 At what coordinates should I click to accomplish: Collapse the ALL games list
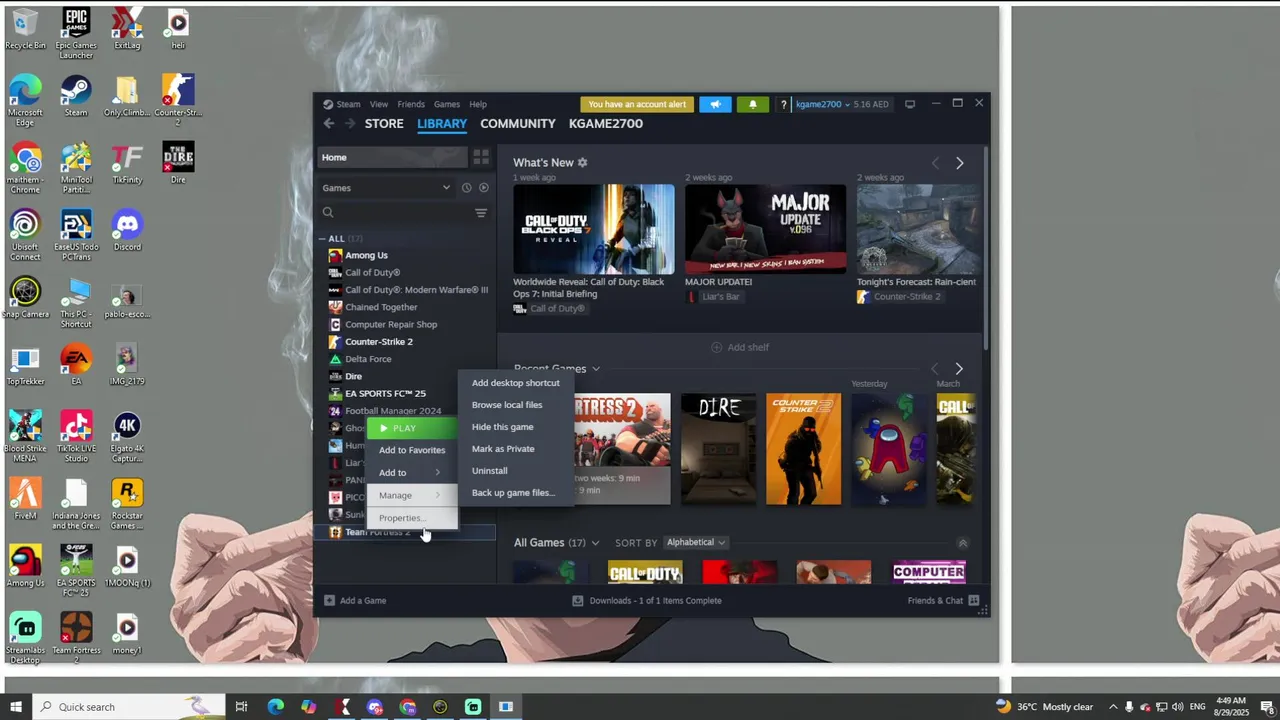click(x=323, y=239)
